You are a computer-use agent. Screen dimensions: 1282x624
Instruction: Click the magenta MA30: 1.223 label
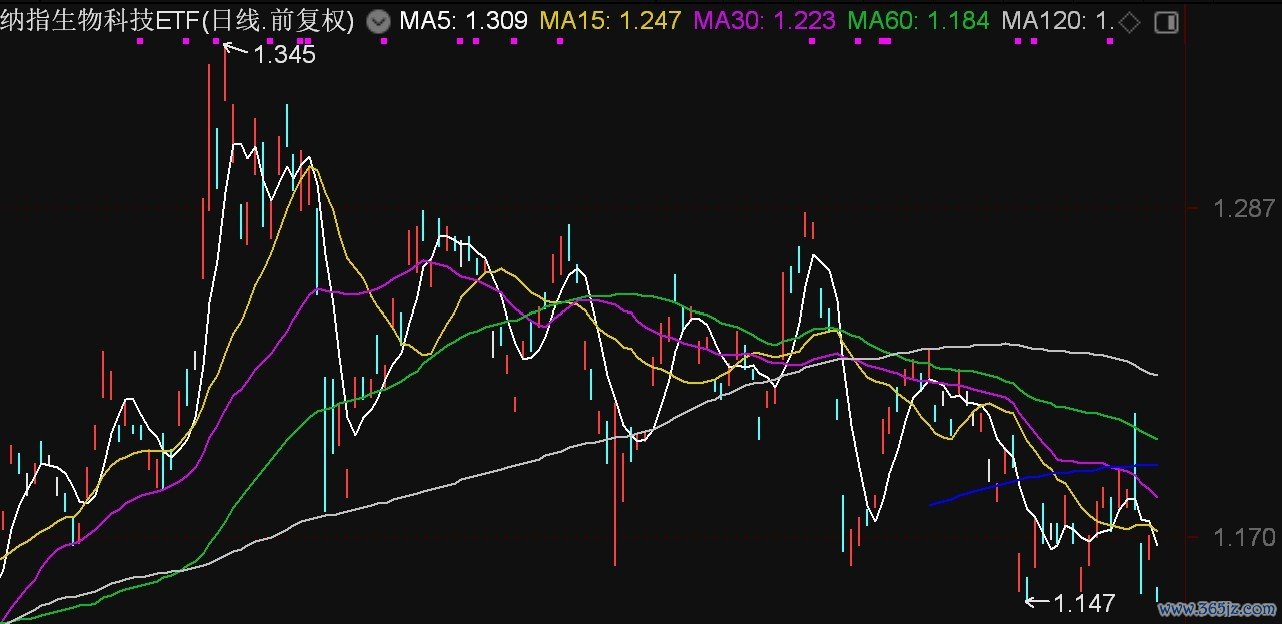pyautogui.click(x=764, y=21)
